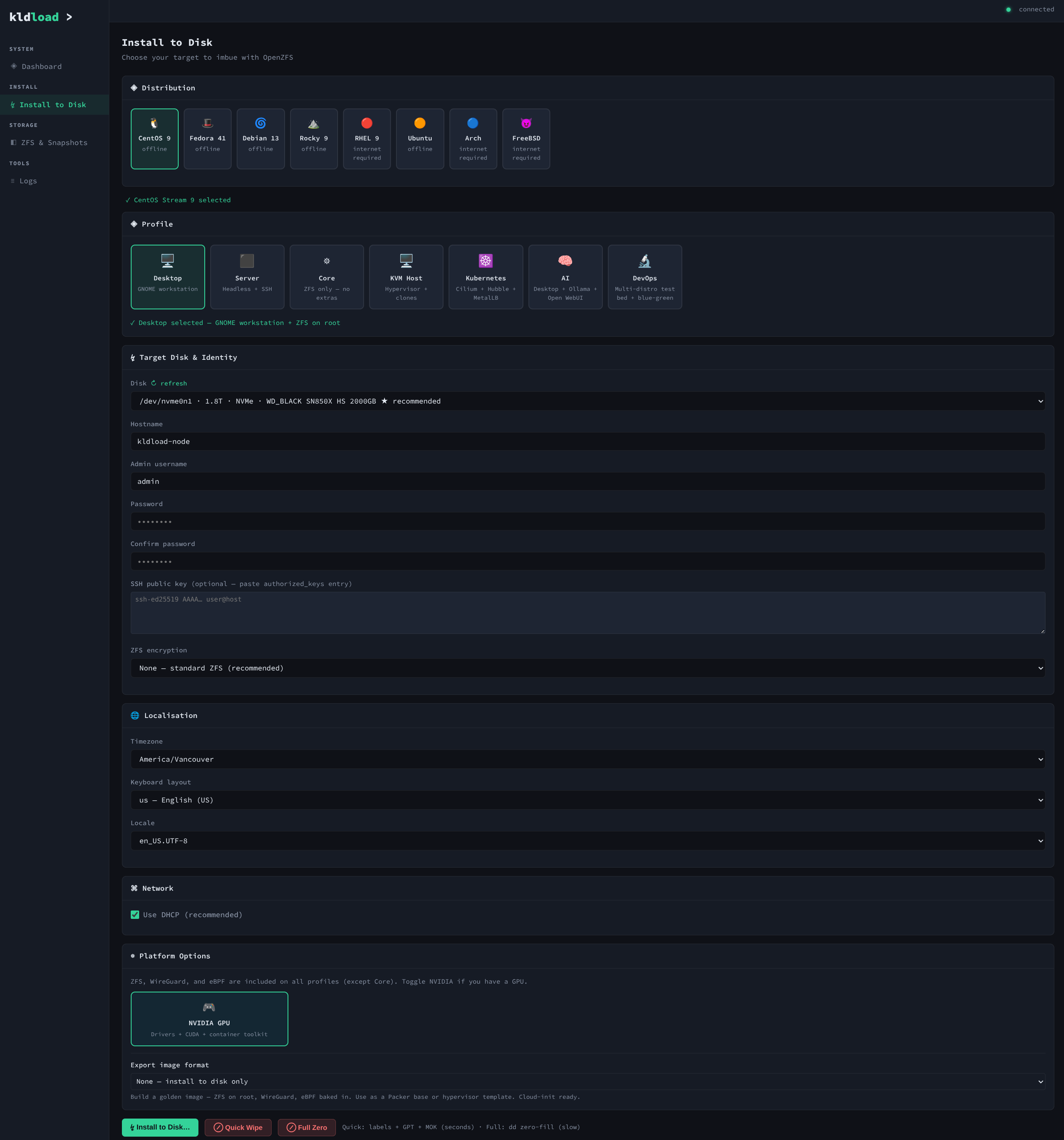Select the KVM Host monitor icon
Viewport: 1064px width, 1140px height.
pos(406,261)
